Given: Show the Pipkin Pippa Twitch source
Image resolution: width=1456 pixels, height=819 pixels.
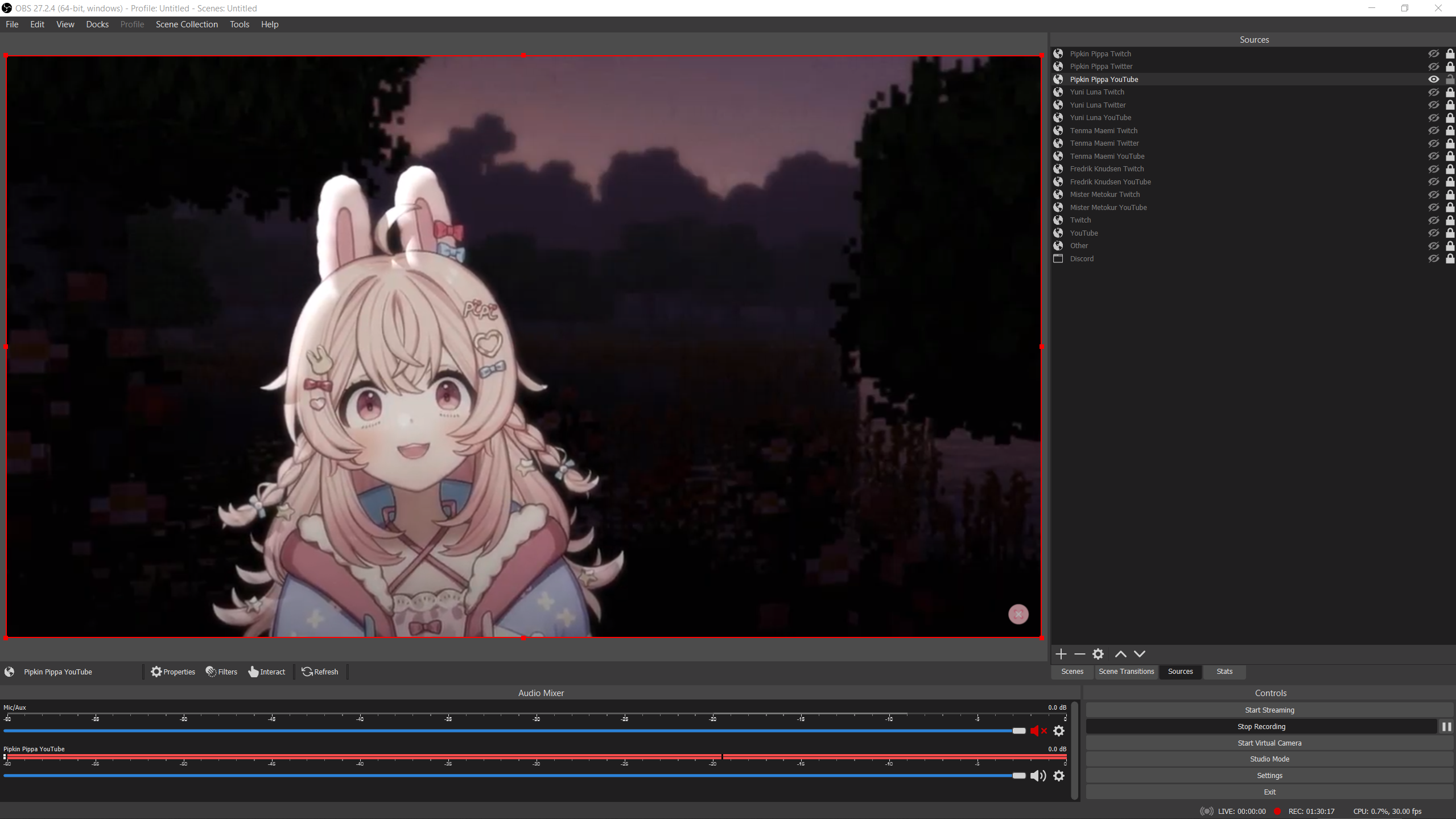Looking at the screenshot, I should coord(1434,53).
